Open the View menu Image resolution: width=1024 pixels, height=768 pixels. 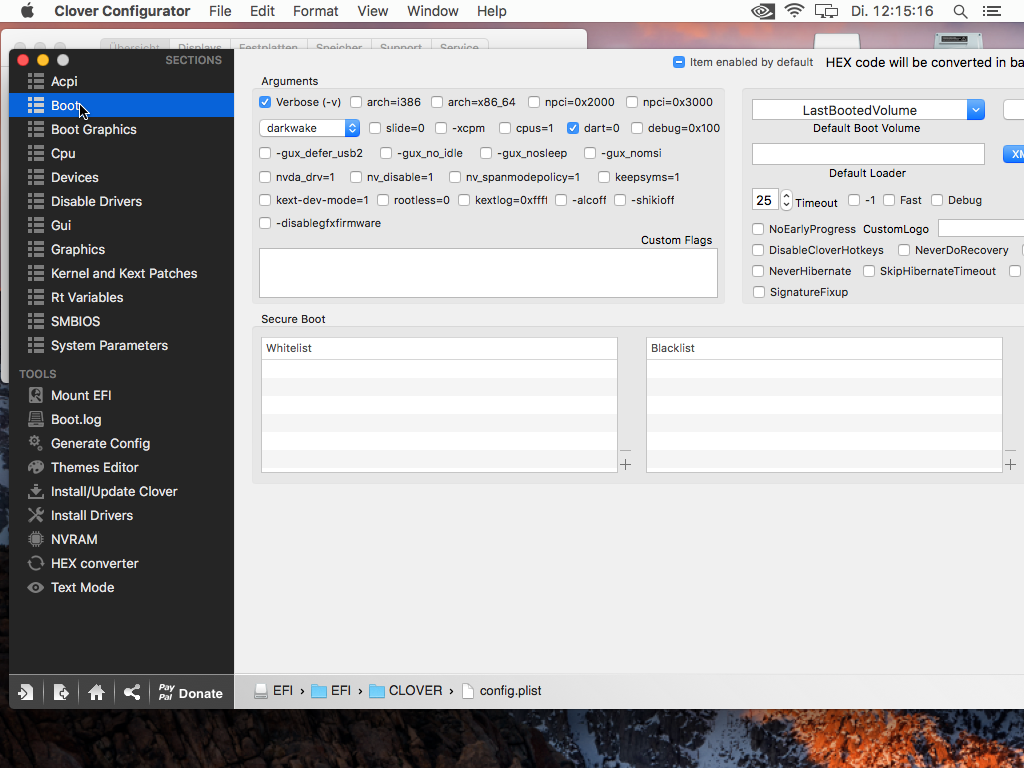[373, 11]
